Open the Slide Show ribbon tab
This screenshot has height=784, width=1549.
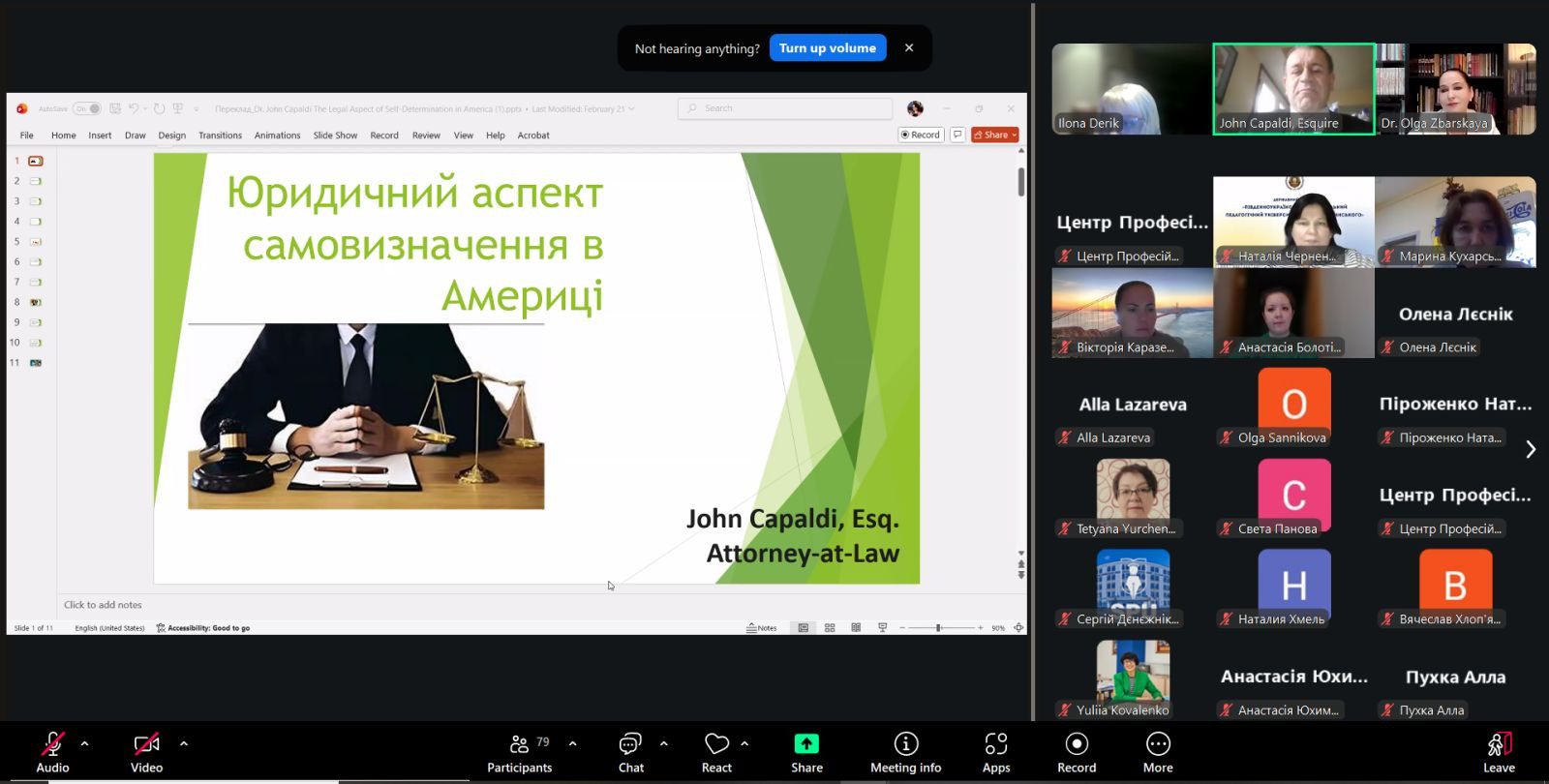335,136
